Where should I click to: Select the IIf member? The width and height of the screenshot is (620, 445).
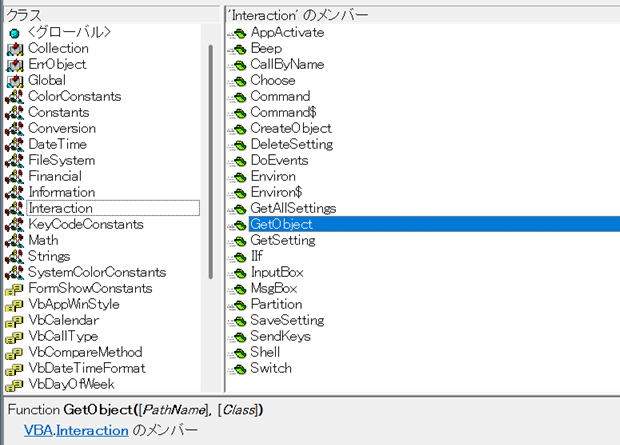click(x=257, y=256)
